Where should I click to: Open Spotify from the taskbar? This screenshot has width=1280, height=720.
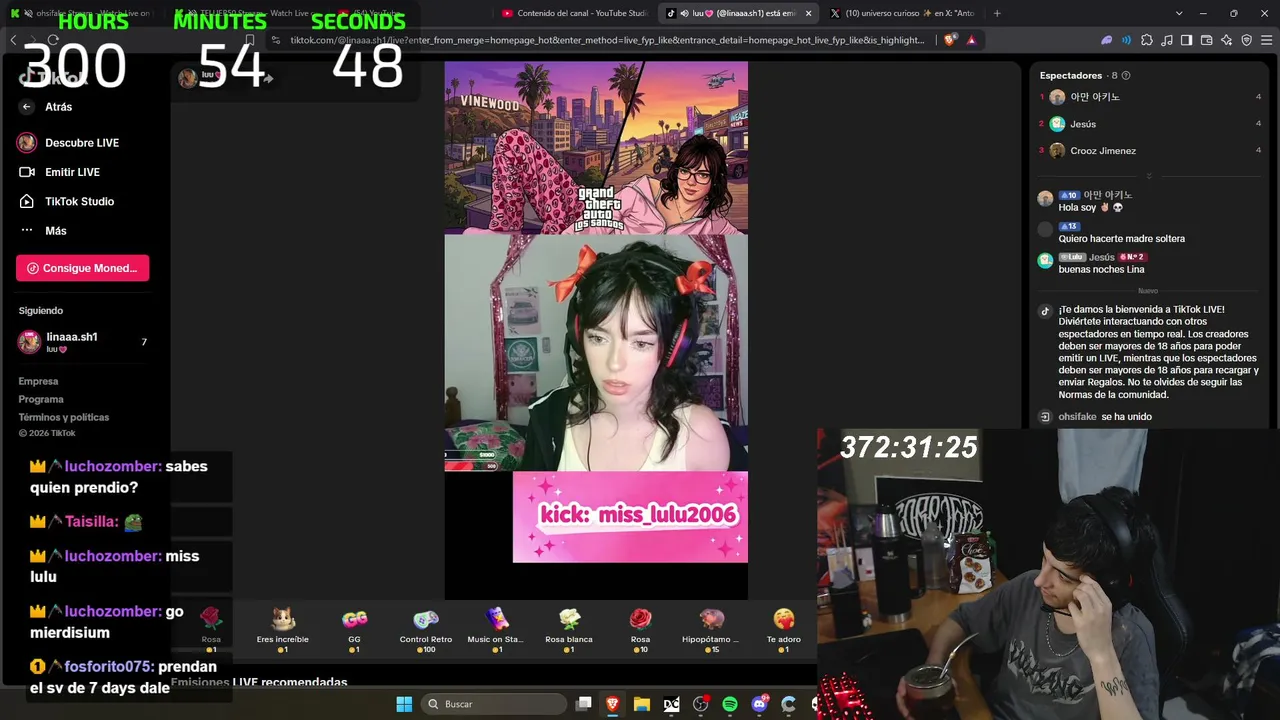730,704
